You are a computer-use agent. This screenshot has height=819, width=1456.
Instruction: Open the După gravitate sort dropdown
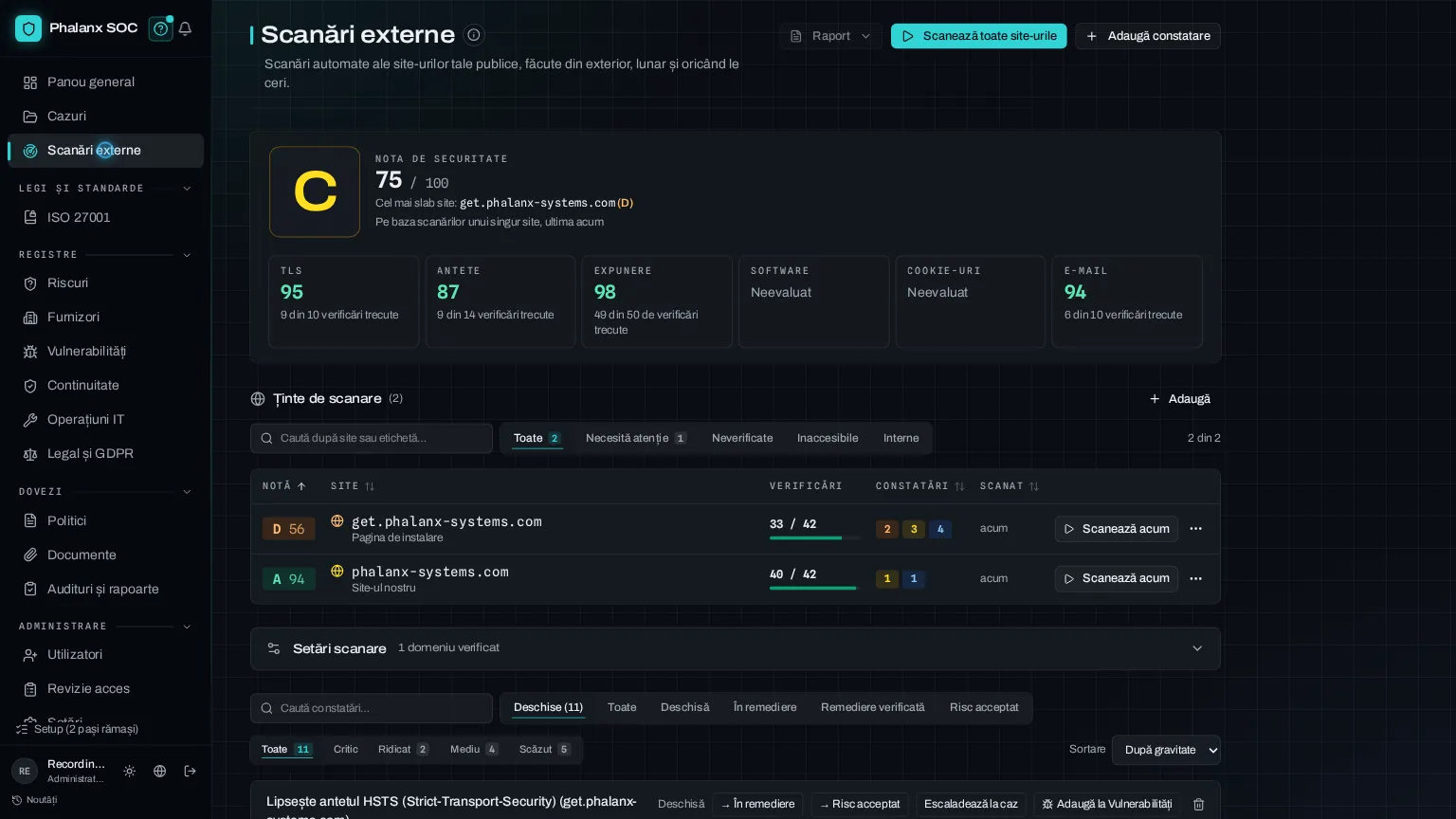pyautogui.click(x=1166, y=750)
